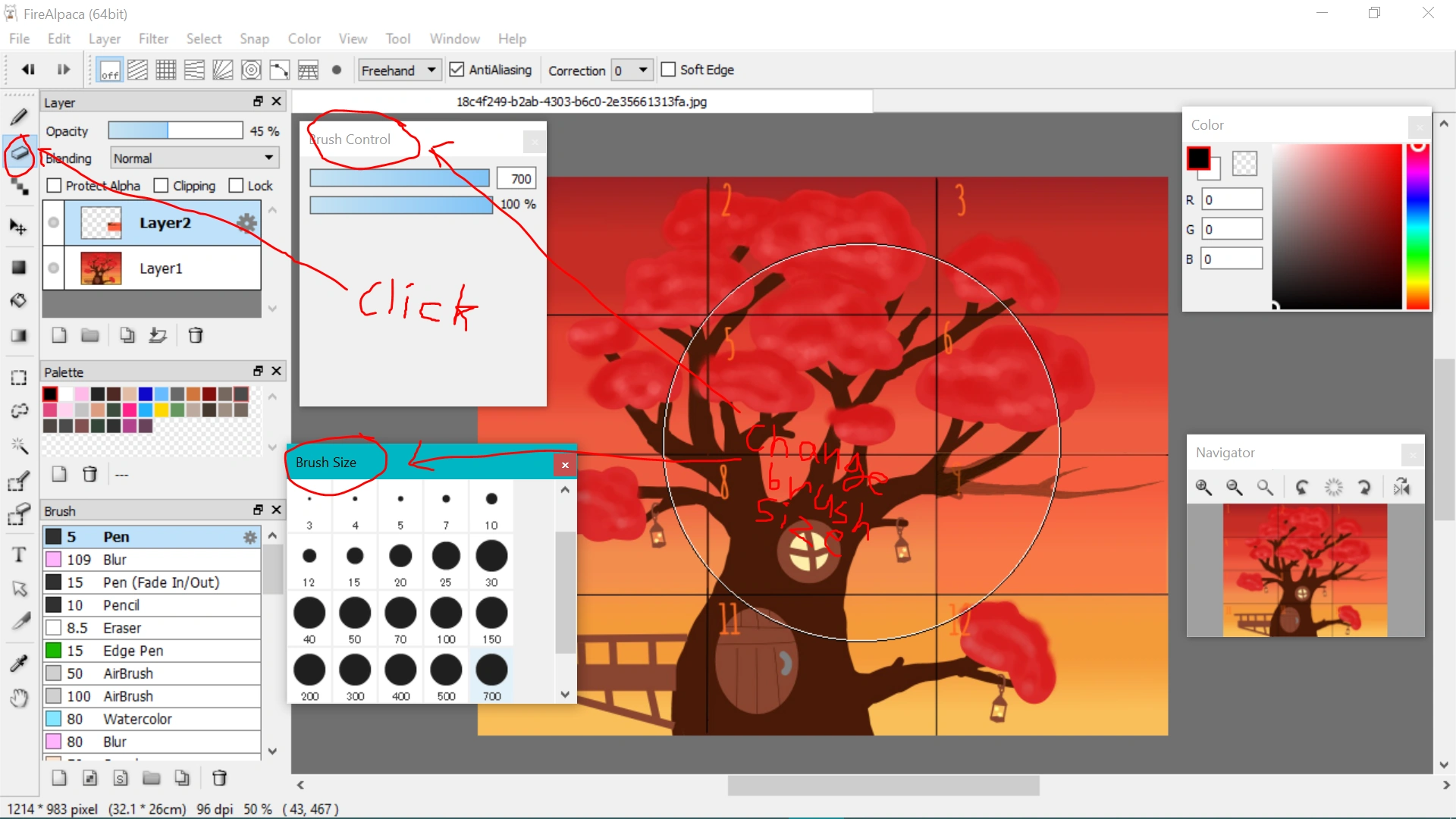The image size is (1456, 819).
Task: Open the Filter menu
Action: coord(153,39)
